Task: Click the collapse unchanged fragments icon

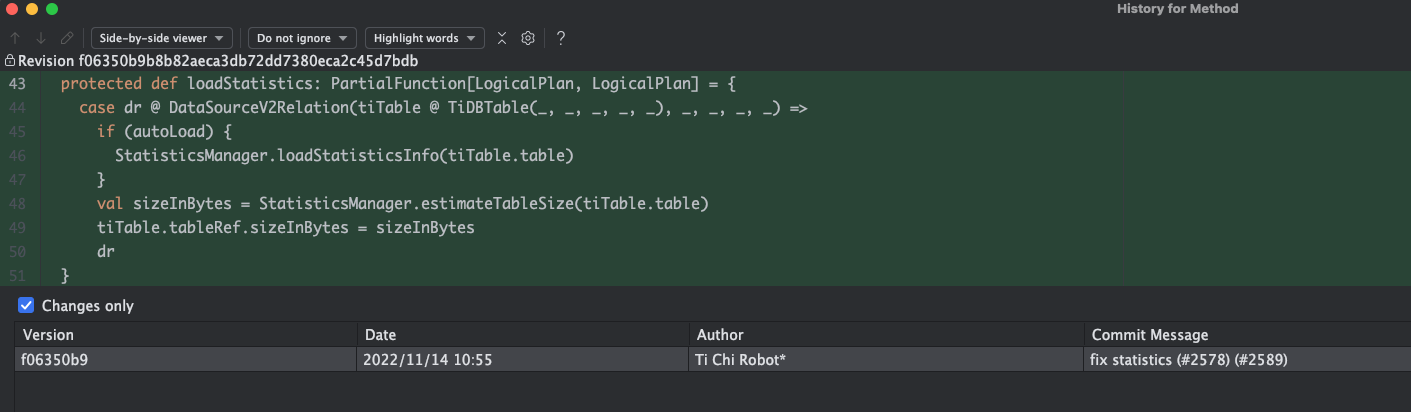Action: (502, 38)
